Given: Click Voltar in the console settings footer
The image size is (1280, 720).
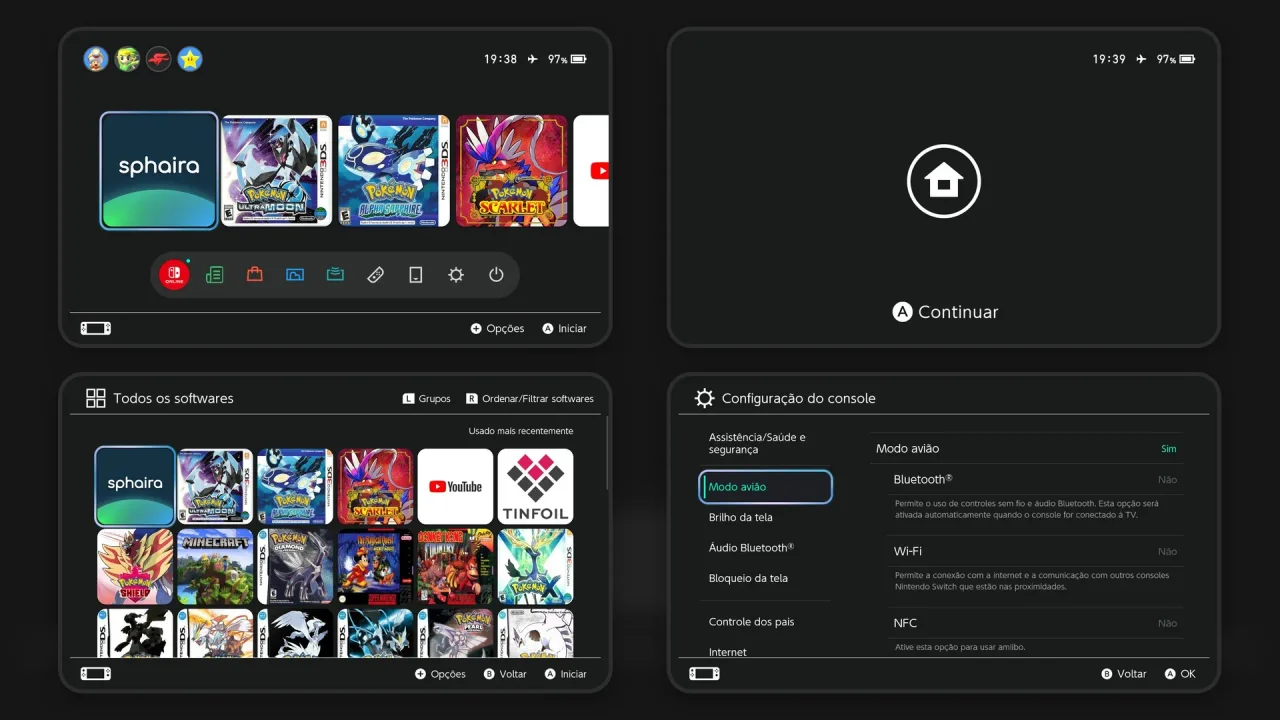Looking at the screenshot, I should [x=1123, y=674].
